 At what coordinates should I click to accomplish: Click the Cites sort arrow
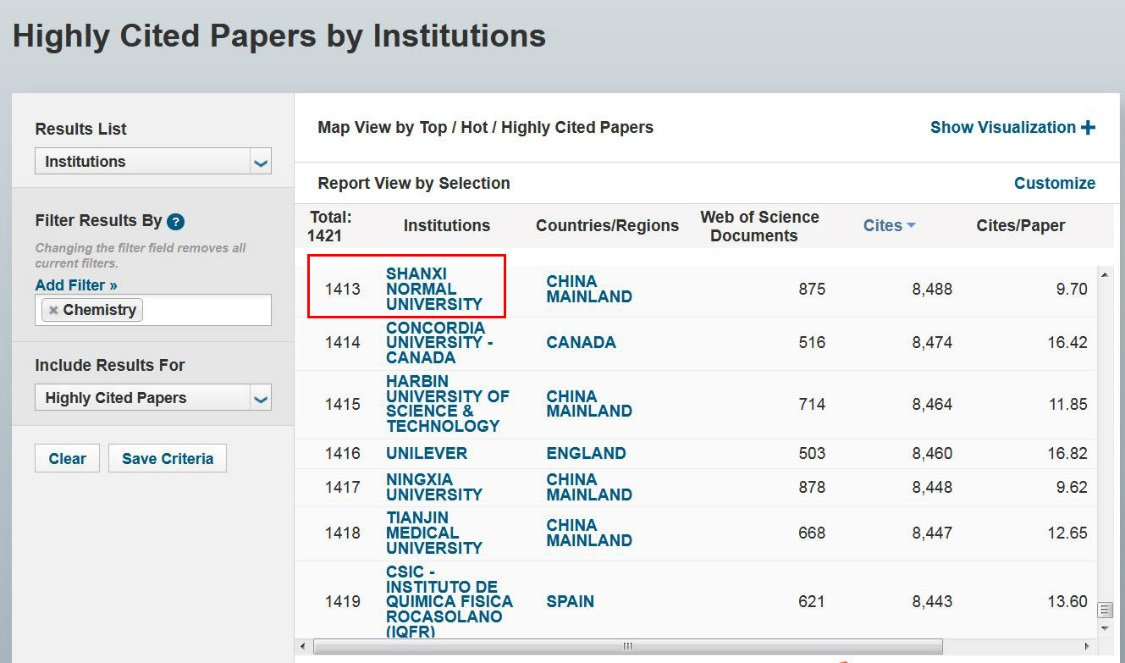click(x=911, y=226)
